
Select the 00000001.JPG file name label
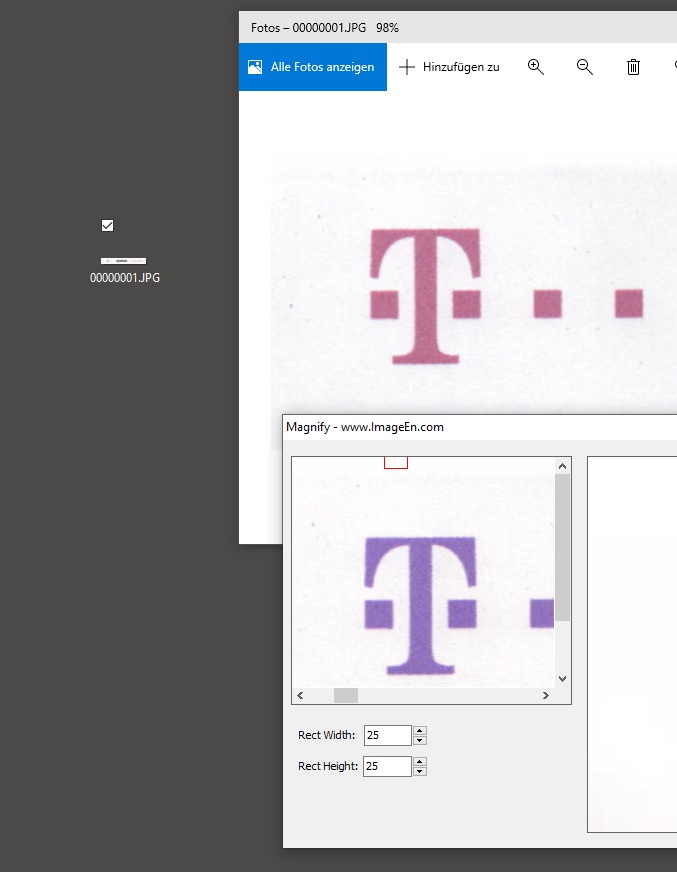[125, 278]
